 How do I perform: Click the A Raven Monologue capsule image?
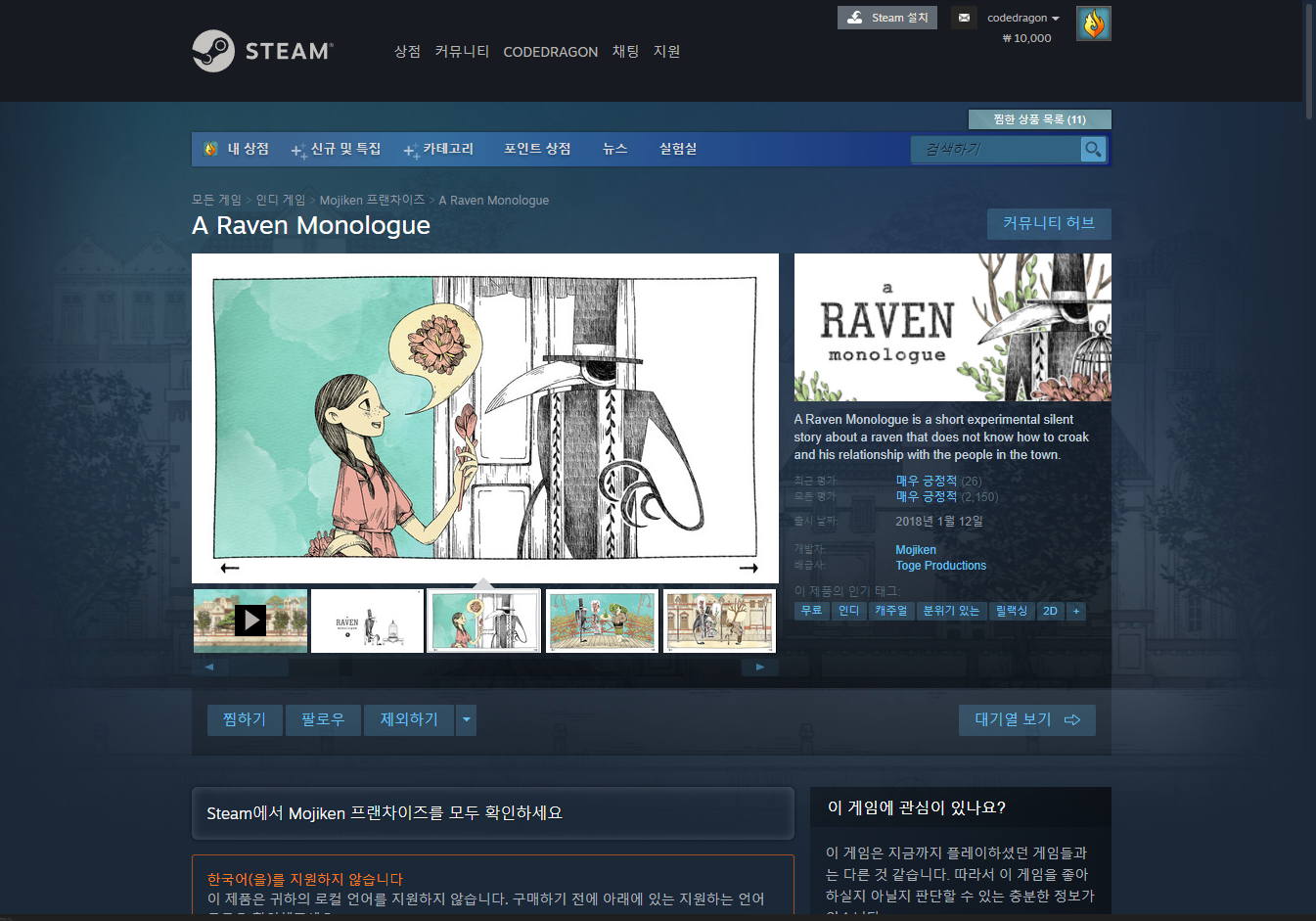pyautogui.click(x=953, y=327)
